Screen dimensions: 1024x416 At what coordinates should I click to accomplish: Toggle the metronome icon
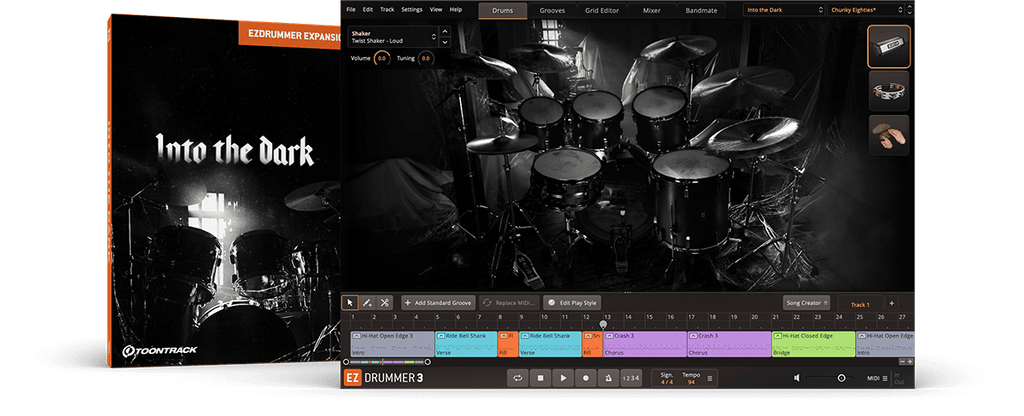608,377
